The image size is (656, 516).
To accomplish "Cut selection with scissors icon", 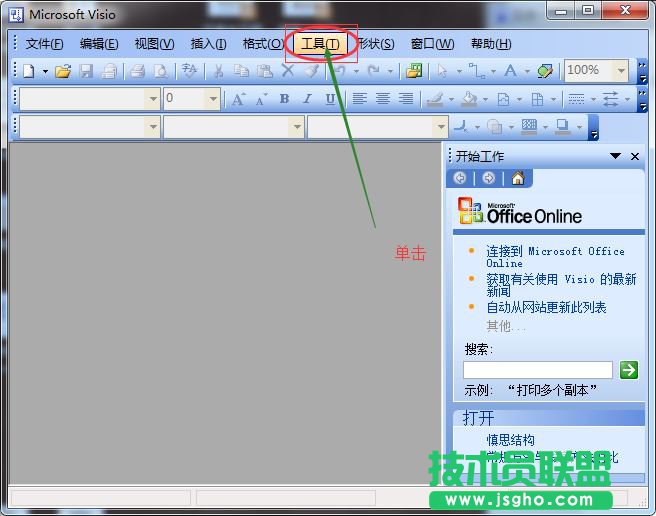I will [218, 71].
